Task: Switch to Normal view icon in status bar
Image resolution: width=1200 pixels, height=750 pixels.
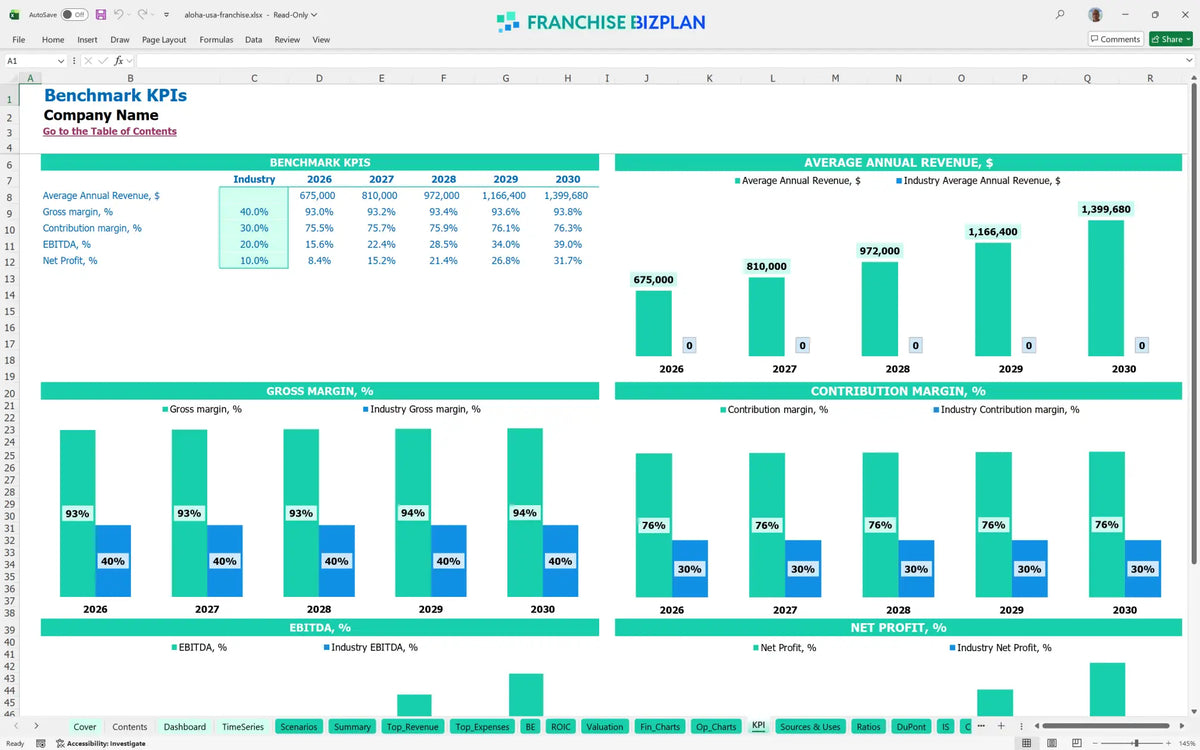Action: click(x=1026, y=743)
